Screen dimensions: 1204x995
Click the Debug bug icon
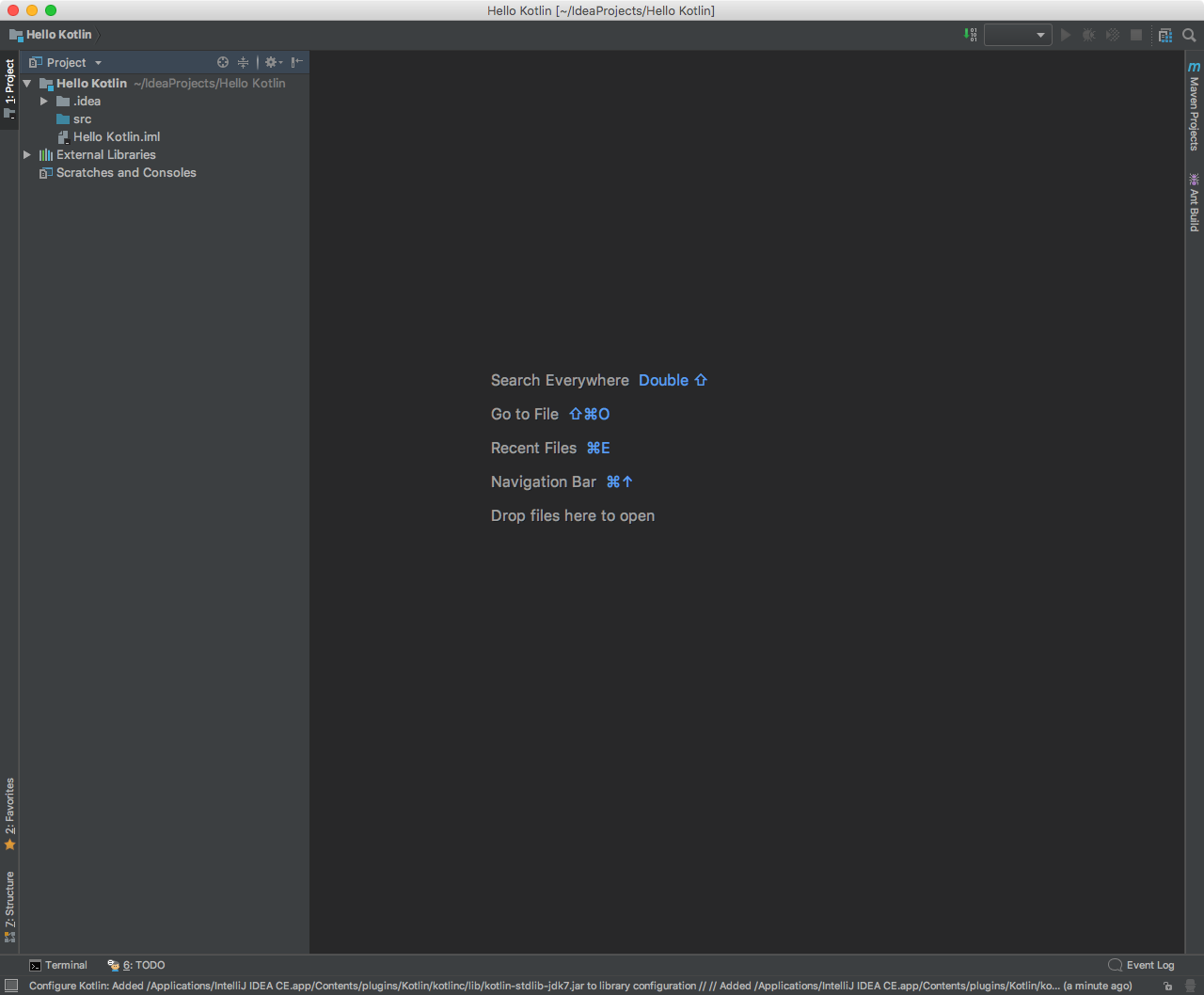(x=1089, y=35)
